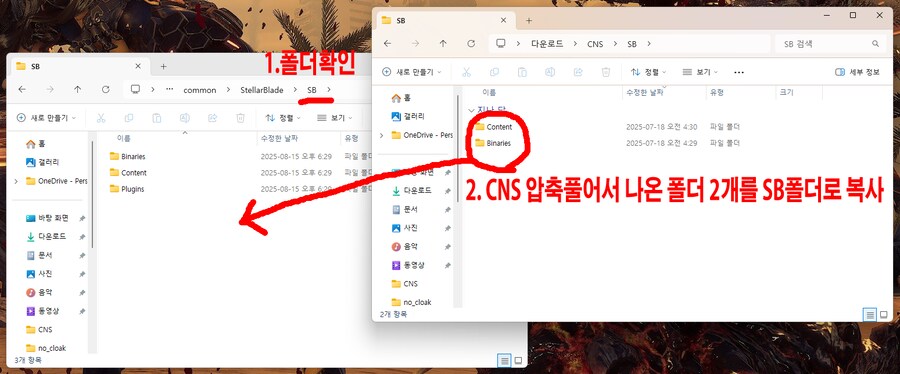900x374 pixels.
Task: Open 동영상 in right window navigation pane
Action: click(x=408, y=265)
